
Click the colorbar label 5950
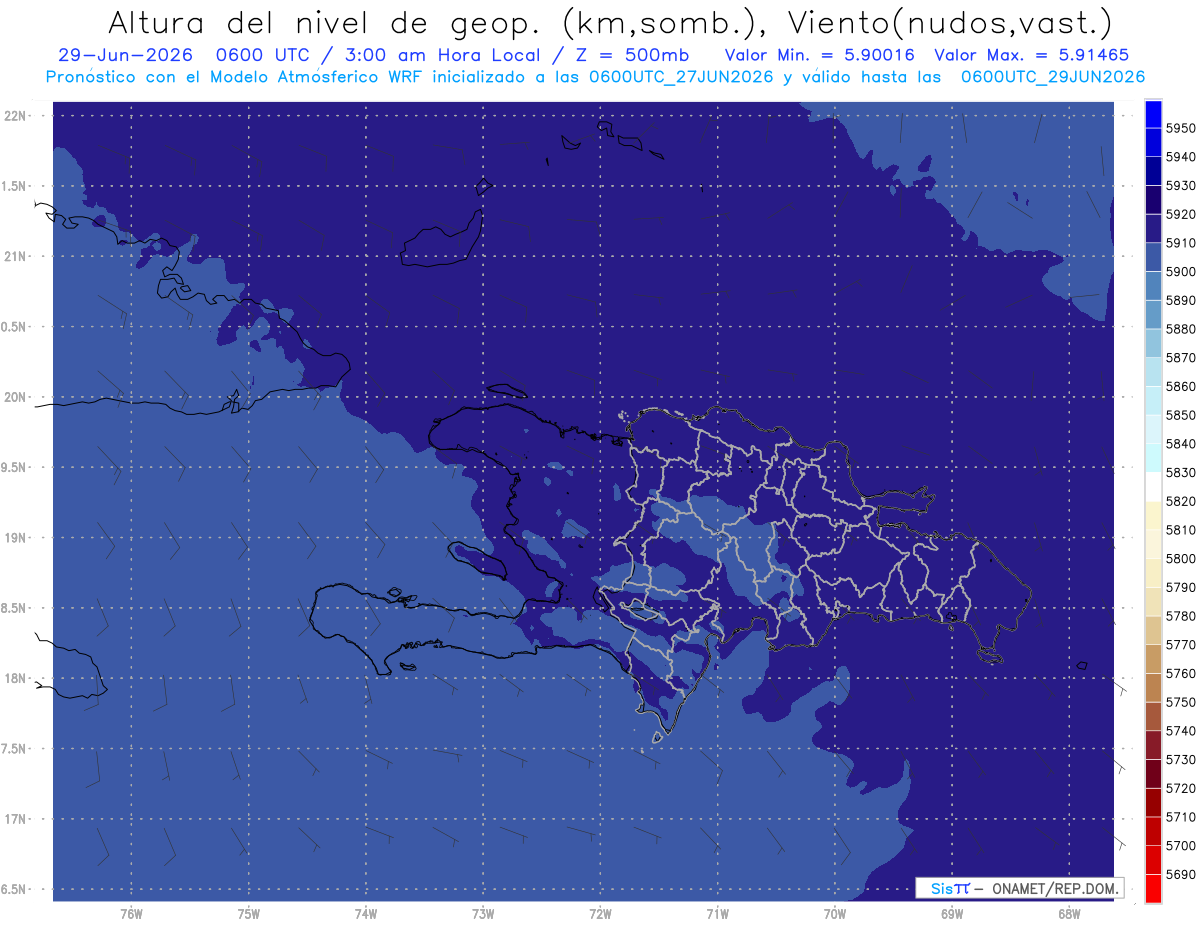1180,128
